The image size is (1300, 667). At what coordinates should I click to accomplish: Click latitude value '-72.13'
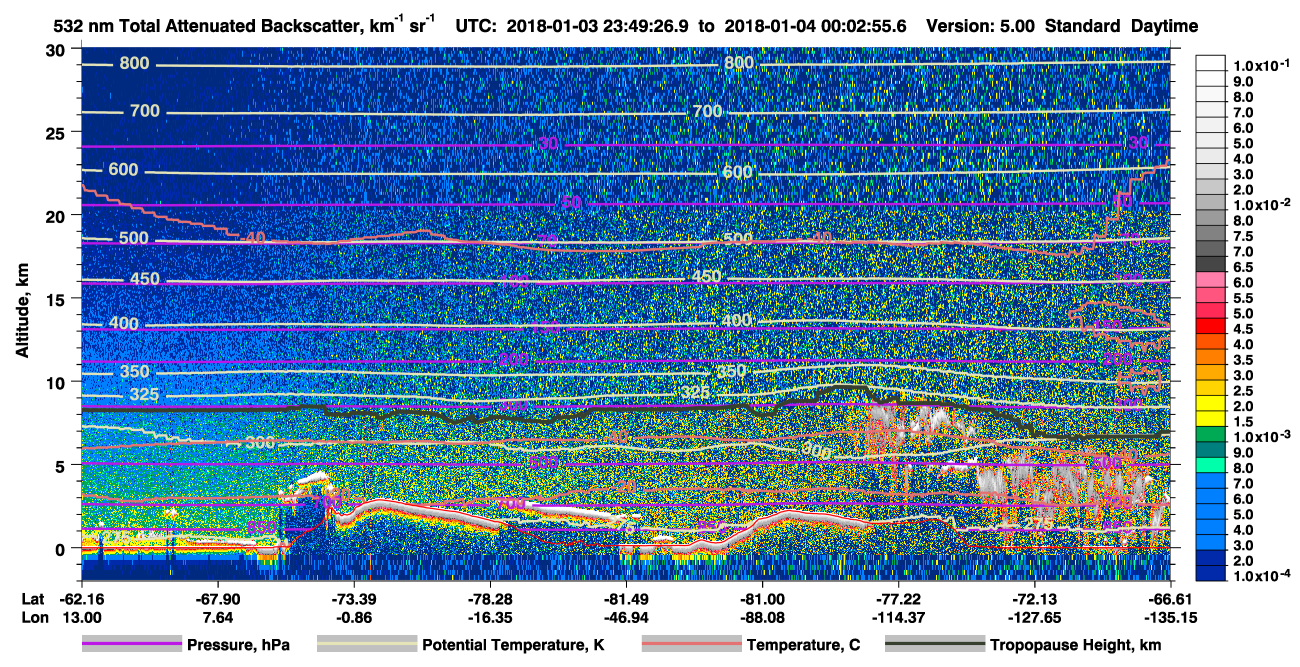(1035, 598)
